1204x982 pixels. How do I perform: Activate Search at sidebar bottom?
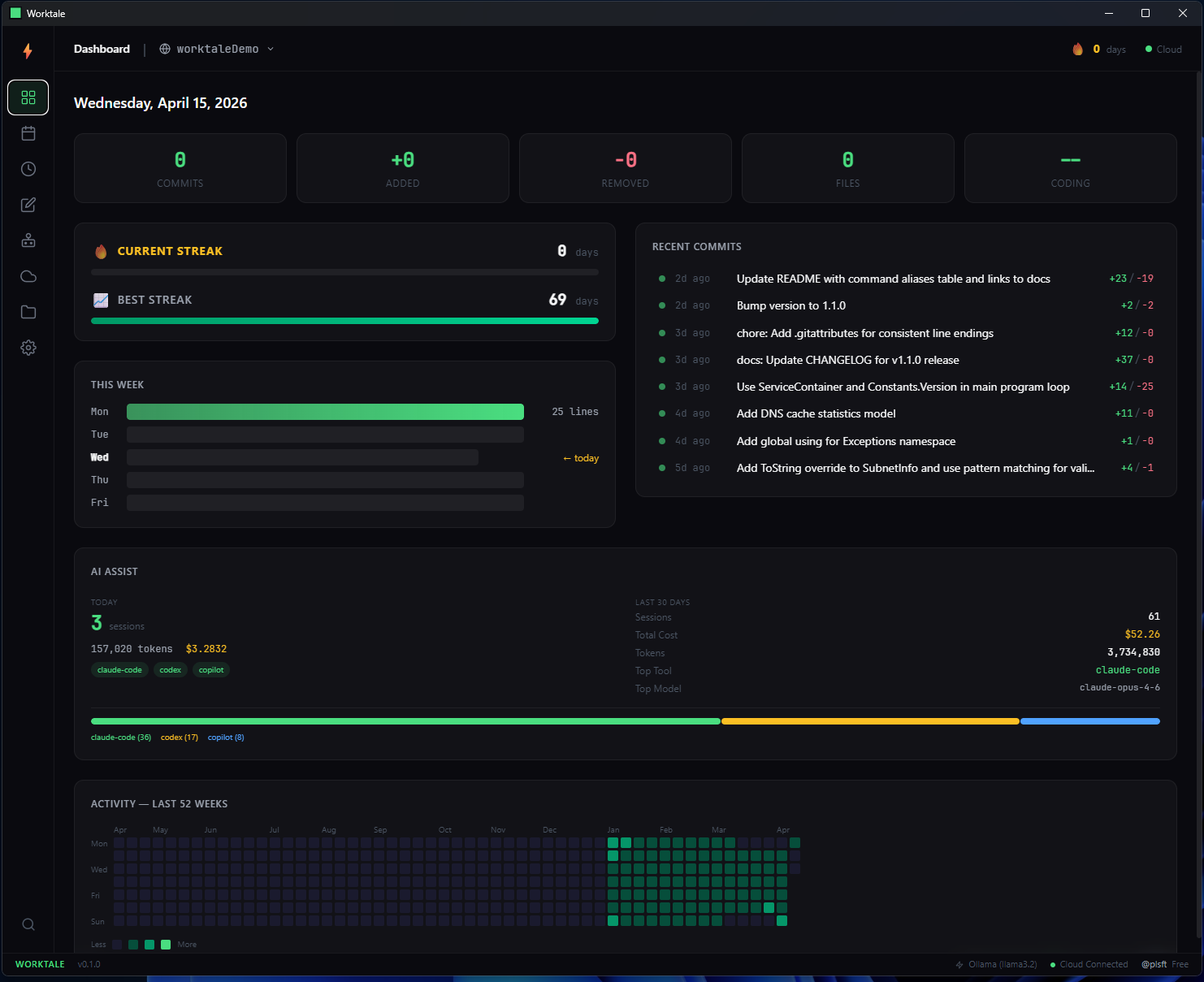(x=28, y=924)
